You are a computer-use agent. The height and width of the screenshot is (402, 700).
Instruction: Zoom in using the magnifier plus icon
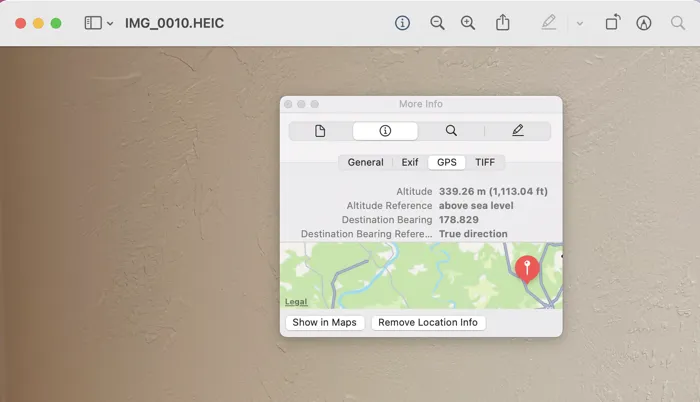tap(468, 23)
